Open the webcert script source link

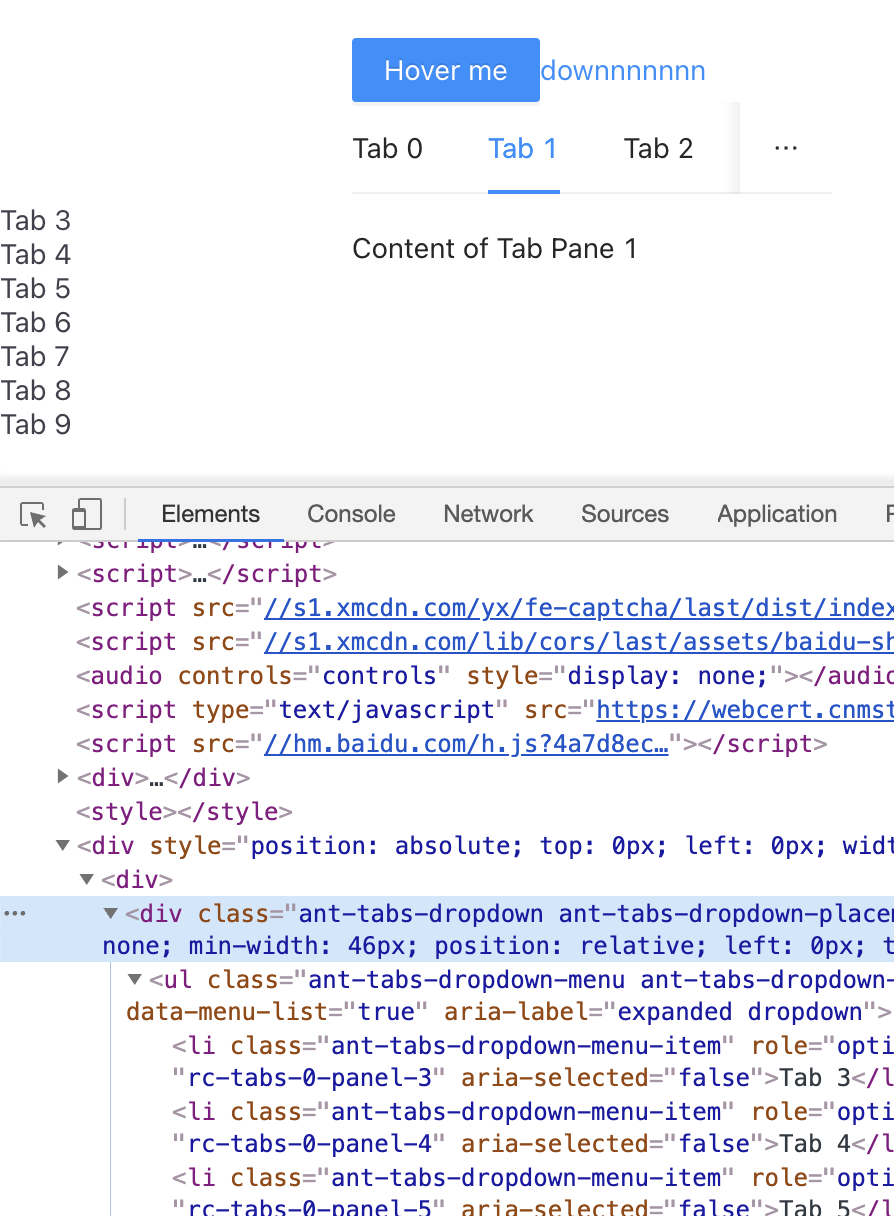(745, 710)
